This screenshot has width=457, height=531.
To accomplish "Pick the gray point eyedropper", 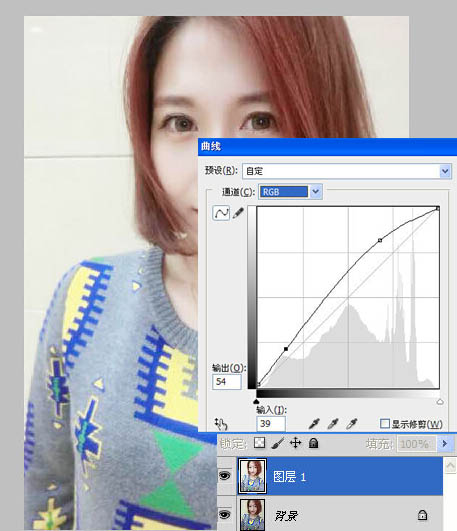I will (333, 423).
